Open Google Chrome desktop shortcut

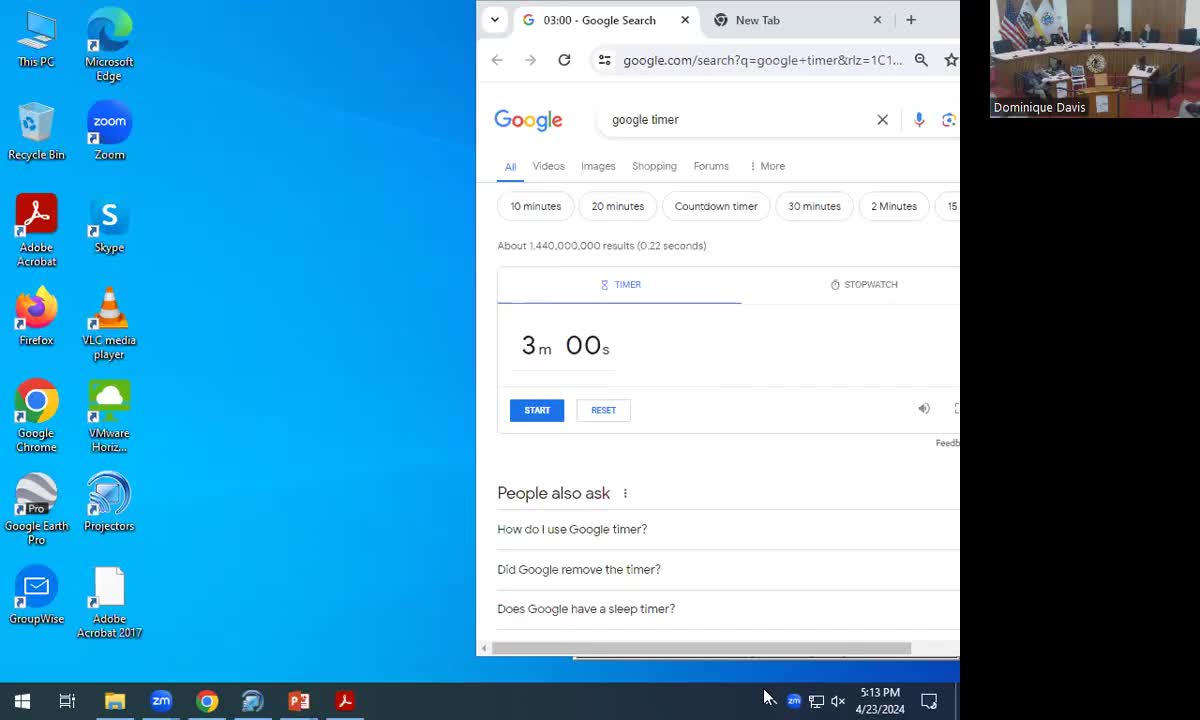(36, 417)
